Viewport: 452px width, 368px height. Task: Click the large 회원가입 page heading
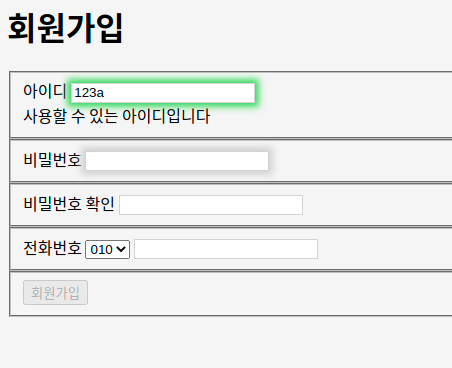click(65, 29)
